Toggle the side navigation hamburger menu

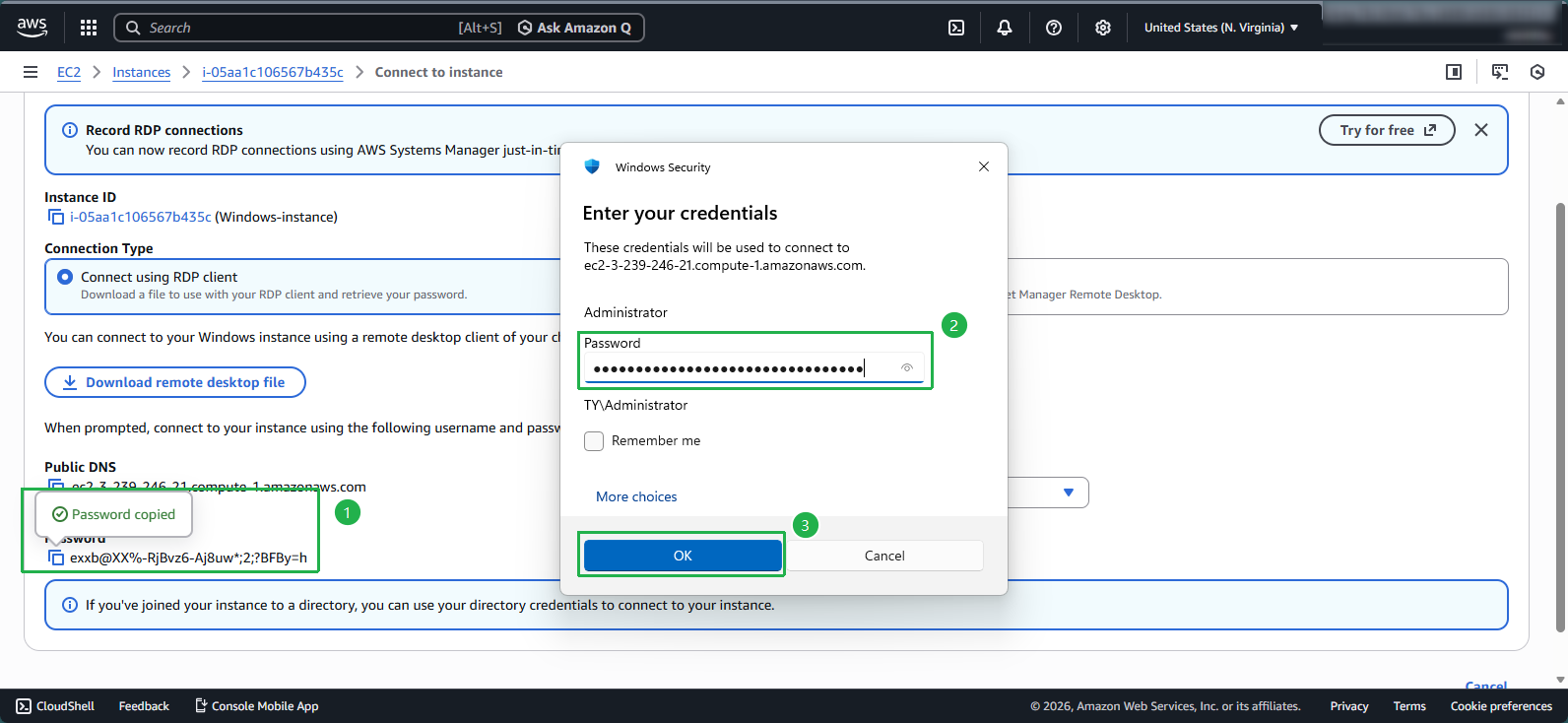point(31,72)
